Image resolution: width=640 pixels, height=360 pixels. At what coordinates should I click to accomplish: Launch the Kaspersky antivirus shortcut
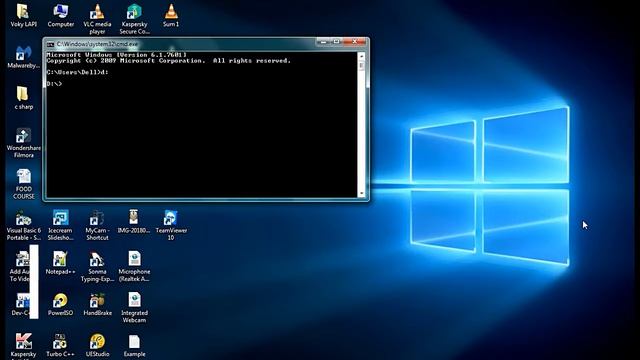pos(23,346)
